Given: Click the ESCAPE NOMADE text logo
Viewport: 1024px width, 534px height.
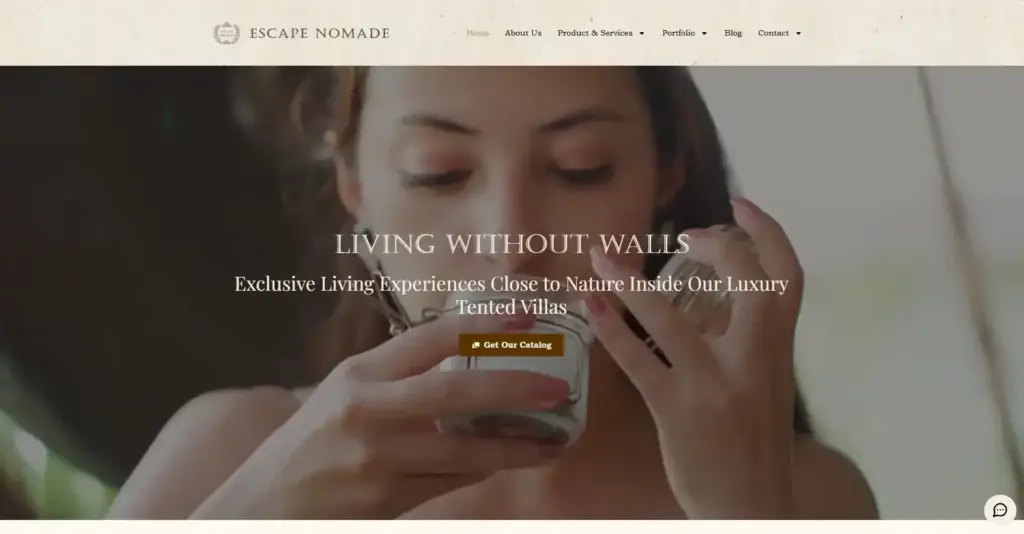Looking at the screenshot, I should coord(319,33).
